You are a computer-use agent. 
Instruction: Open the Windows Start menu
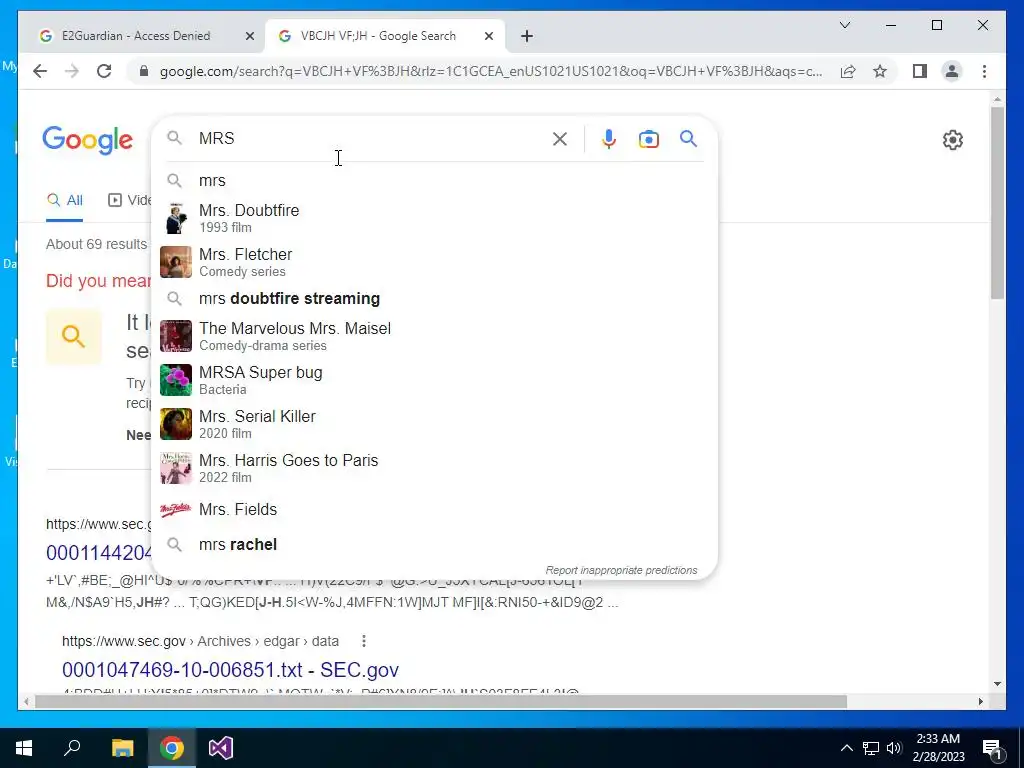[x=24, y=748]
